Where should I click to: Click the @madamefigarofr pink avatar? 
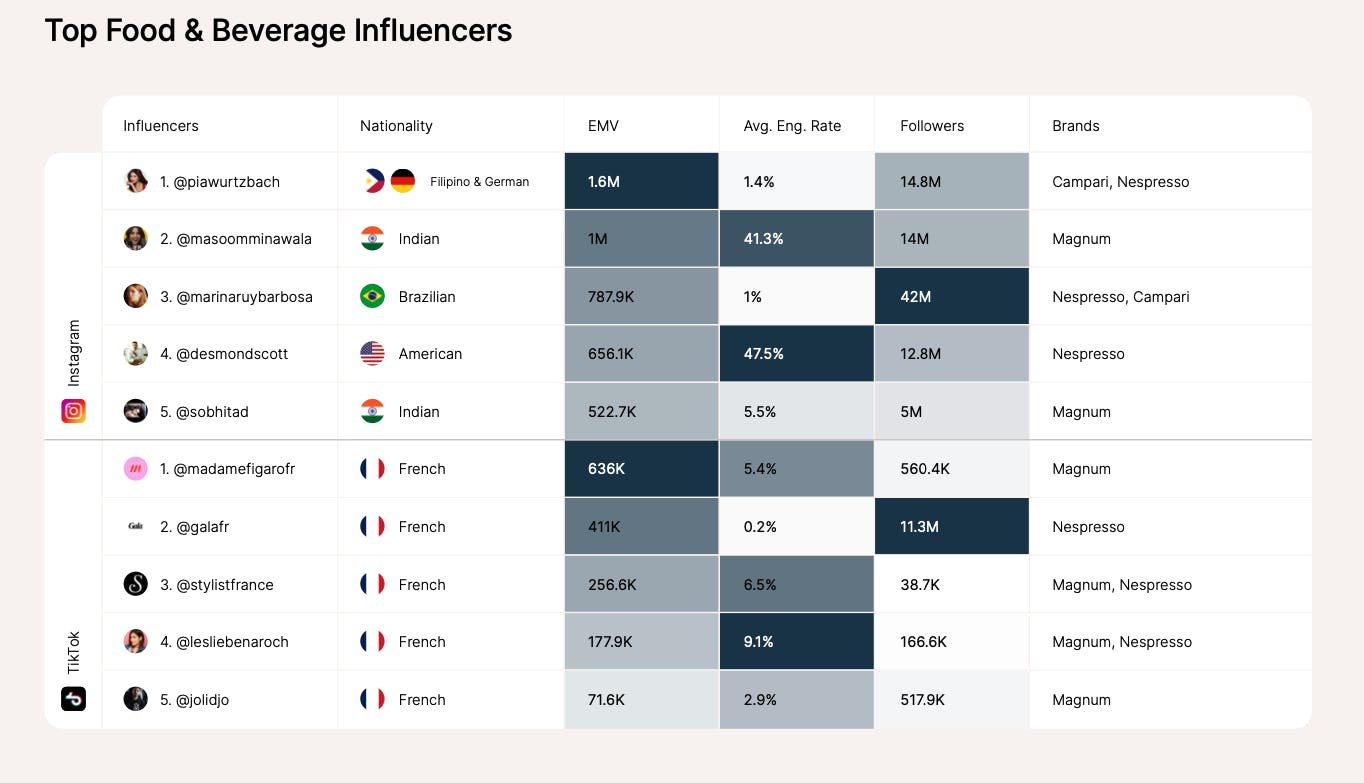click(x=136, y=469)
